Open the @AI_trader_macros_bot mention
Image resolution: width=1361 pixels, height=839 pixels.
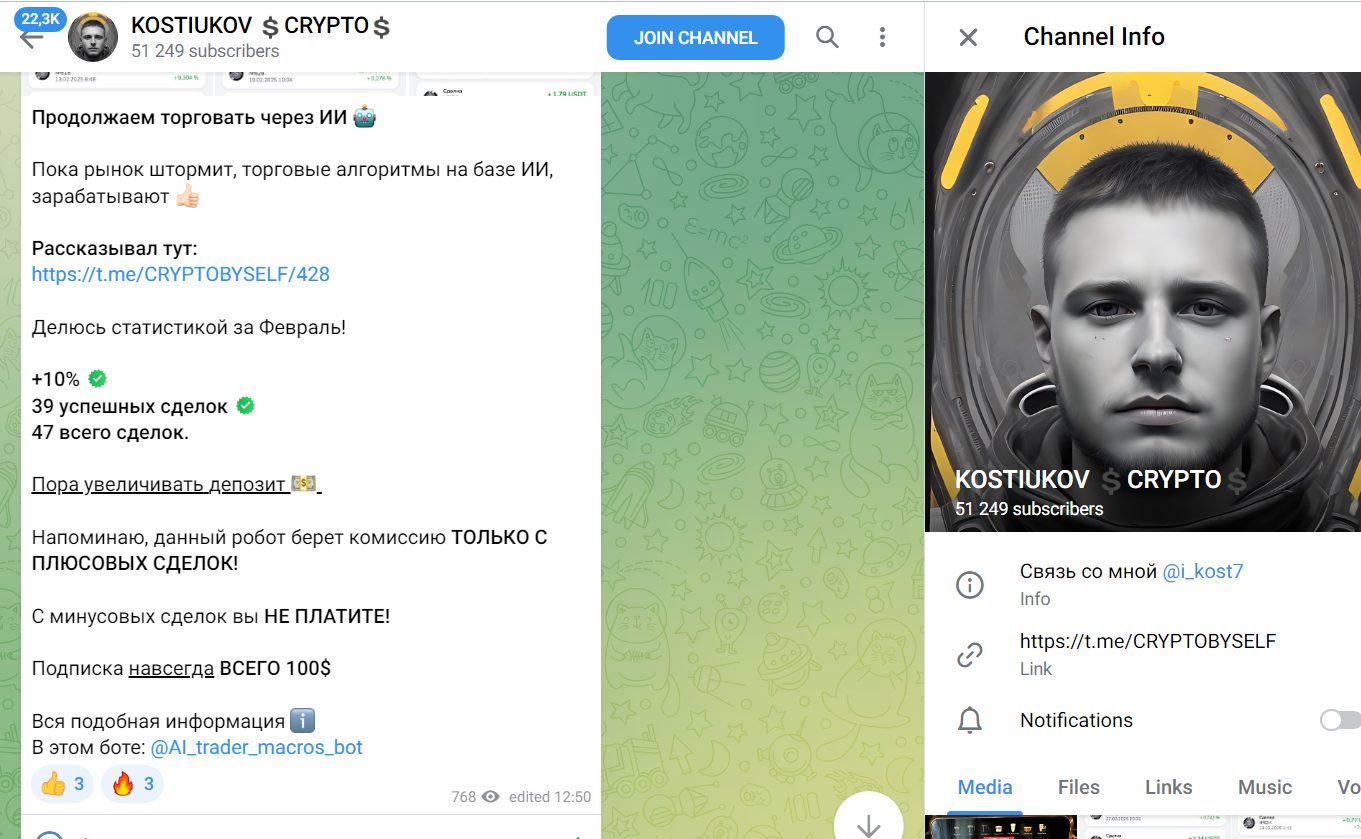point(256,747)
